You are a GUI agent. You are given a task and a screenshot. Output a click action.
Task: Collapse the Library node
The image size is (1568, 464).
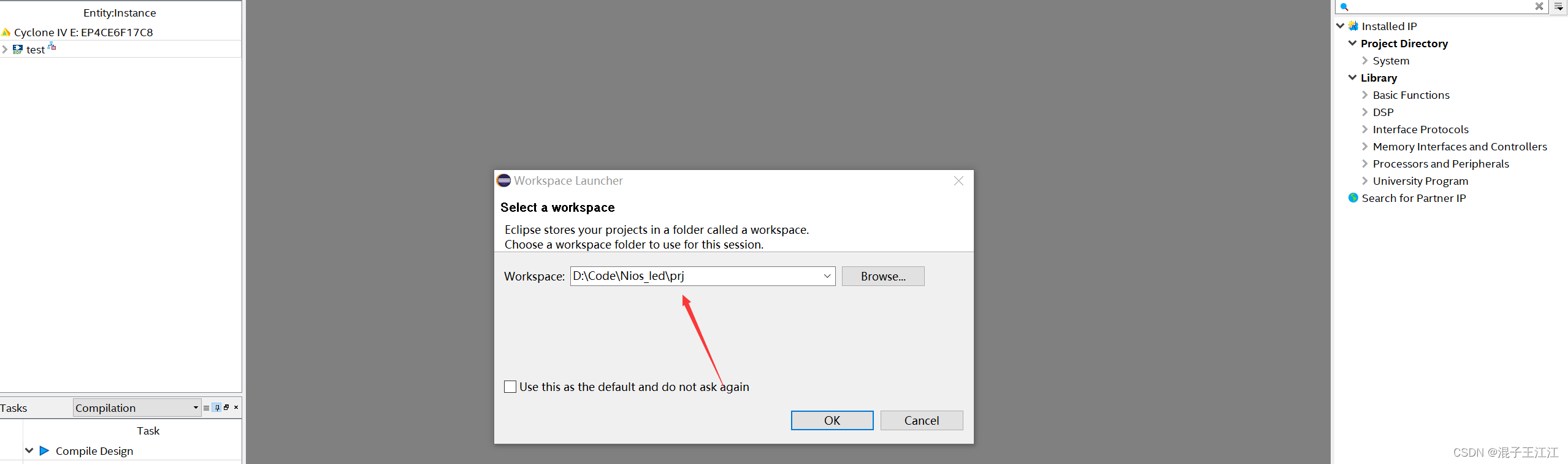(1352, 77)
